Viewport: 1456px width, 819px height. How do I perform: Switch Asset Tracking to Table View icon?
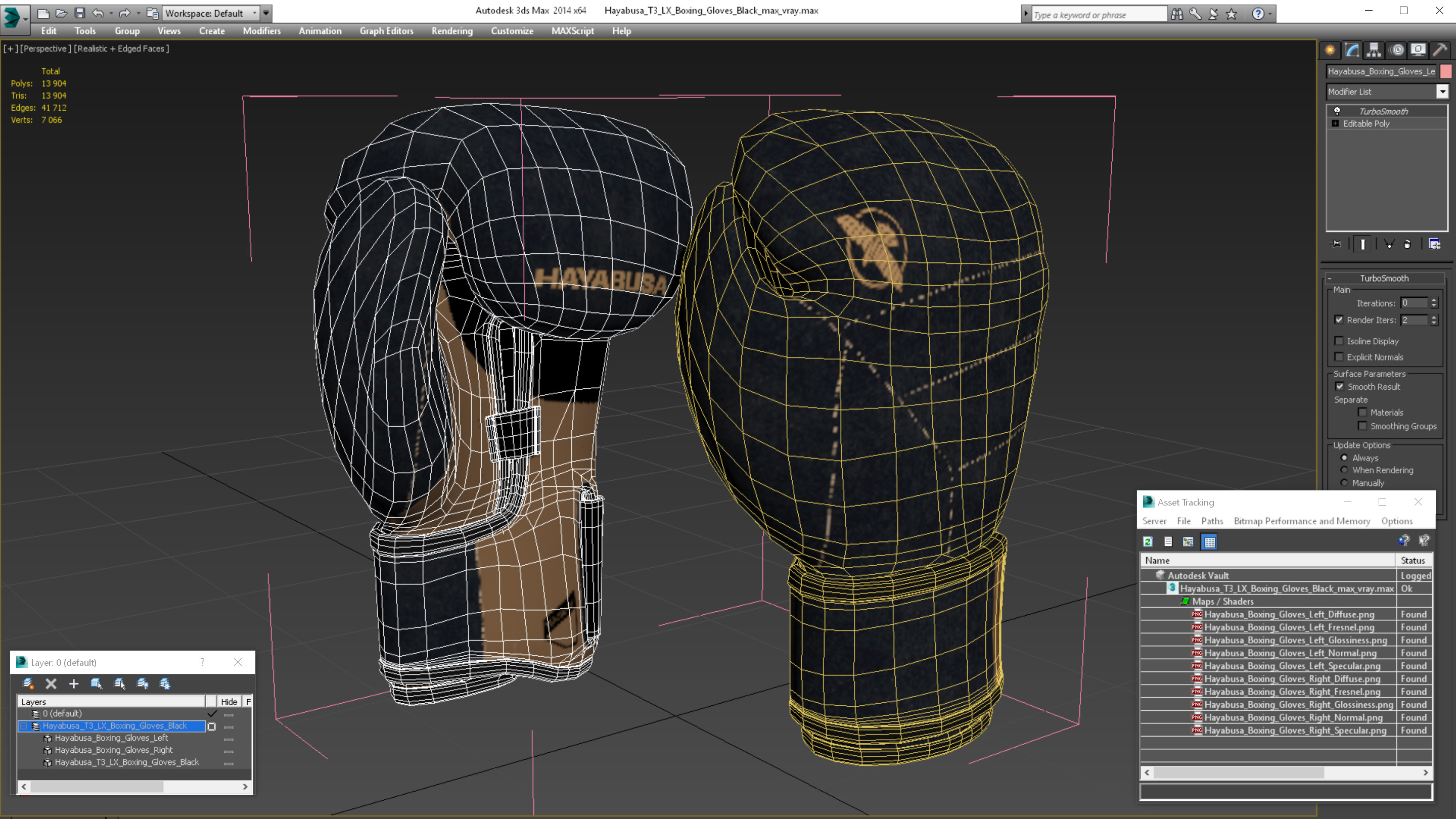pyautogui.click(x=1210, y=541)
